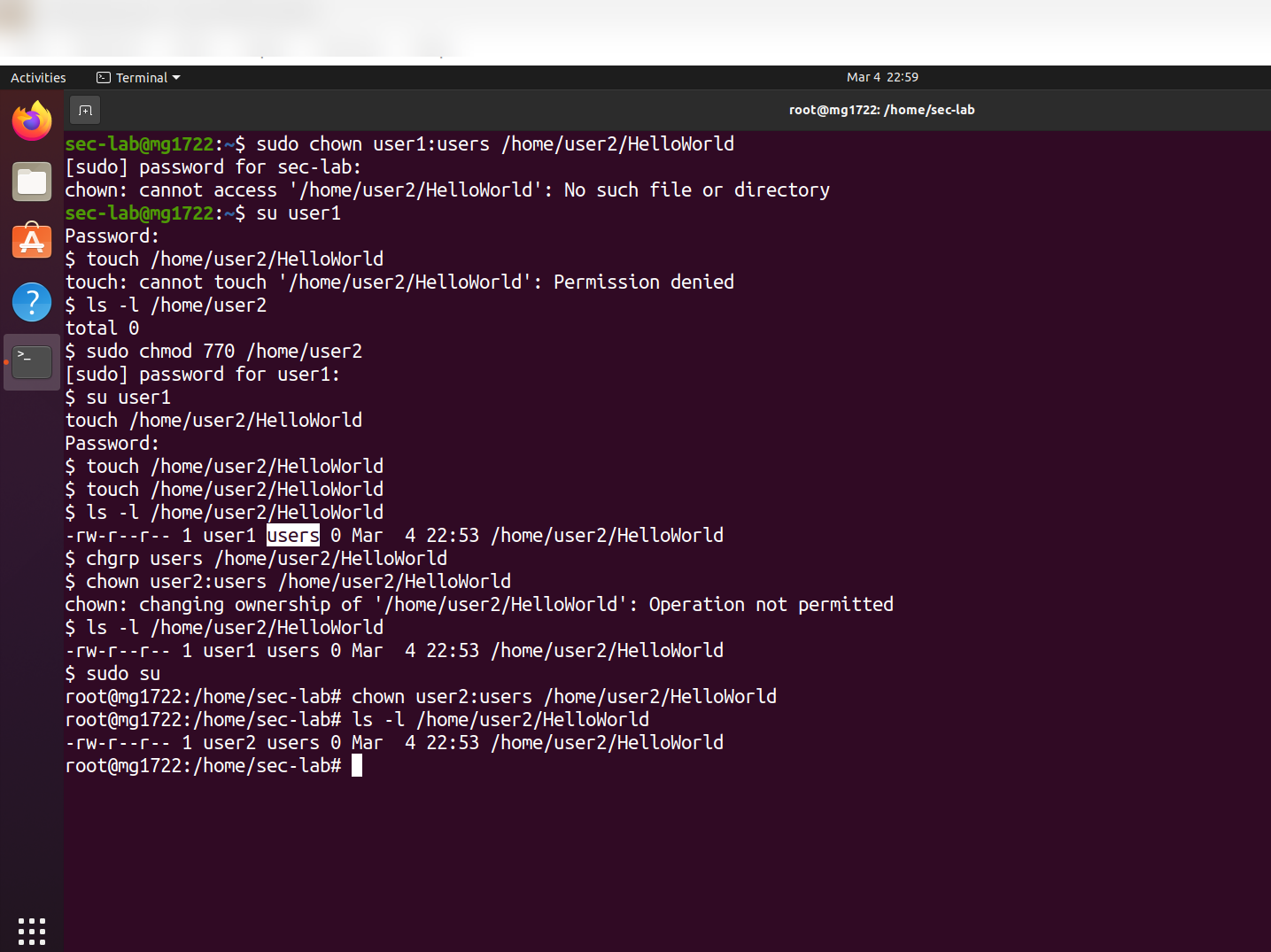Select the Terminal dock icon

click(32, 361)
